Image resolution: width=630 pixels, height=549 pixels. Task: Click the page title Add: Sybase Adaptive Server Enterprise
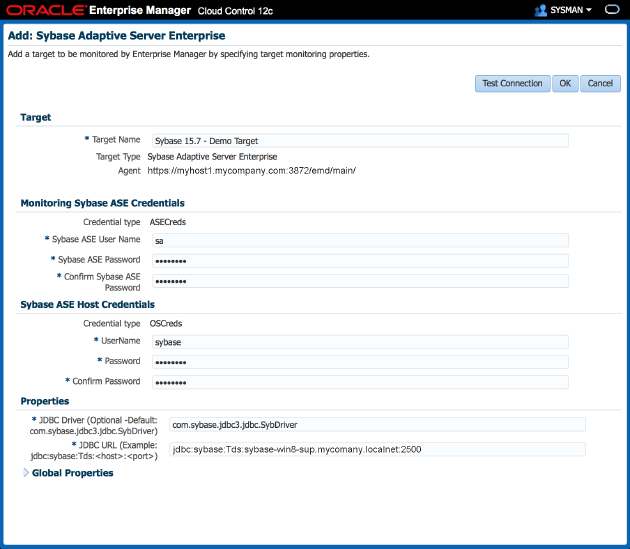click(x=117, y=35)
